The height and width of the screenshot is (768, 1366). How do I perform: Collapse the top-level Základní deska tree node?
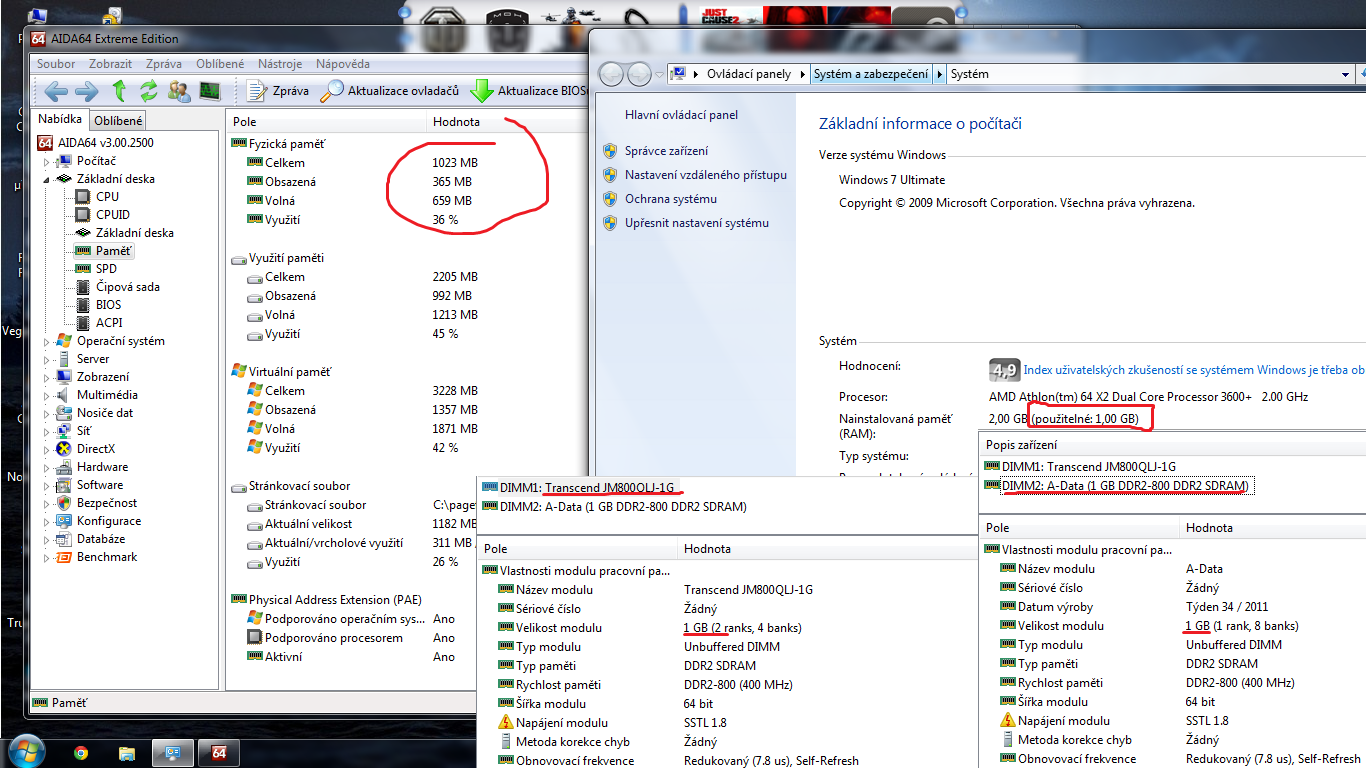46,179
